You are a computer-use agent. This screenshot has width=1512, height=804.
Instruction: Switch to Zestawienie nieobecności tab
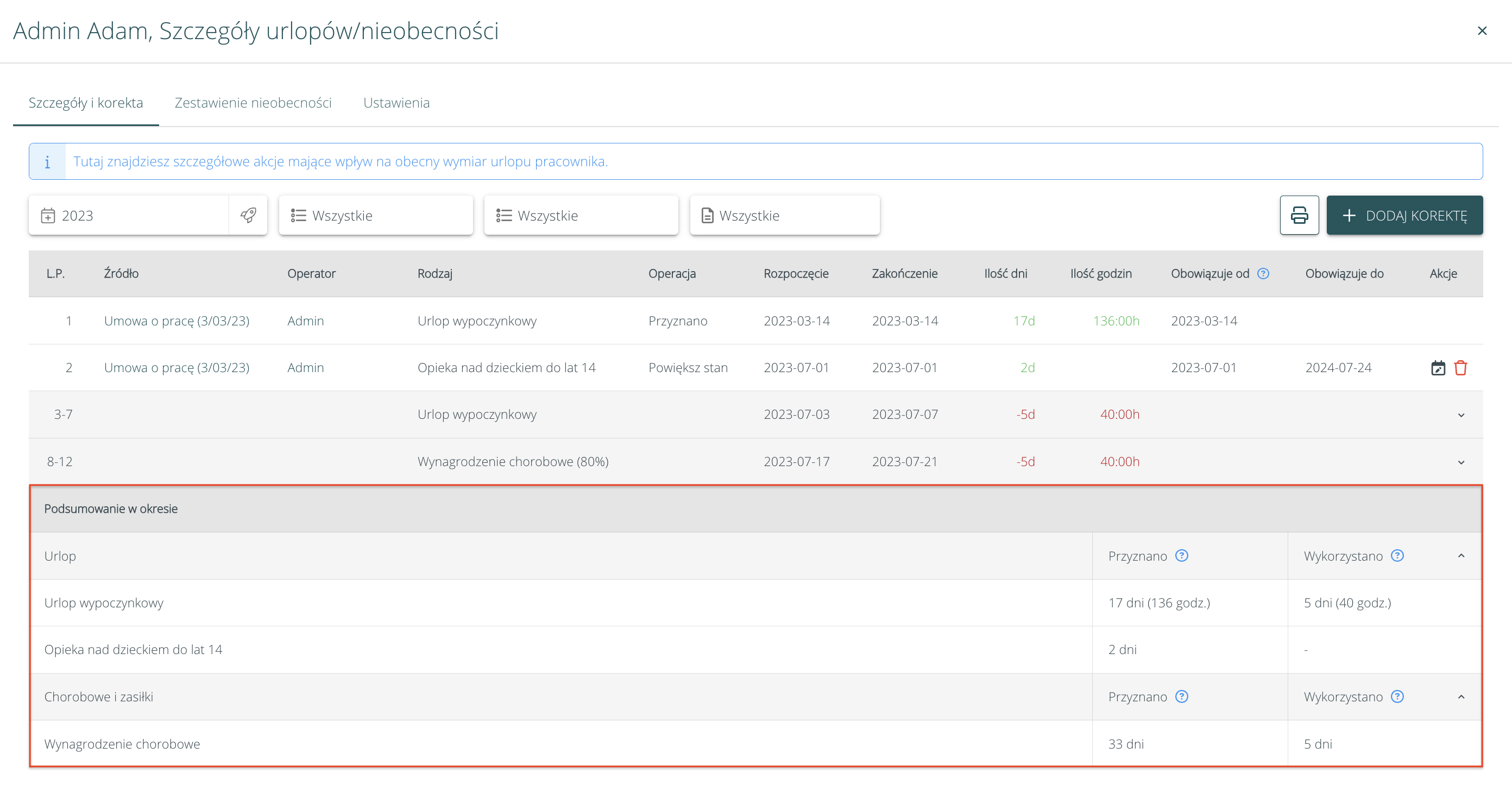coord(253,103)
